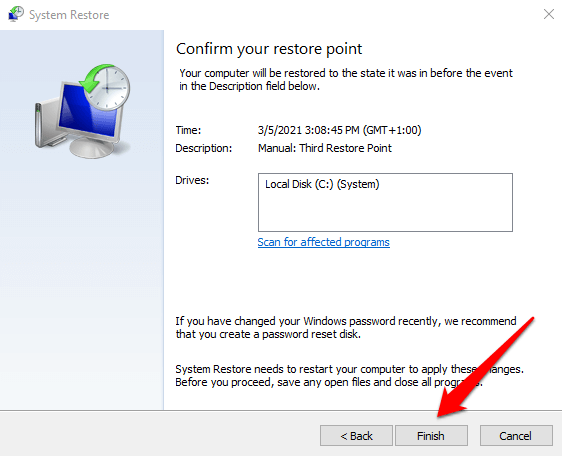Click the computer and clock restore illustration
562x456 pixels.
point(82,111)
